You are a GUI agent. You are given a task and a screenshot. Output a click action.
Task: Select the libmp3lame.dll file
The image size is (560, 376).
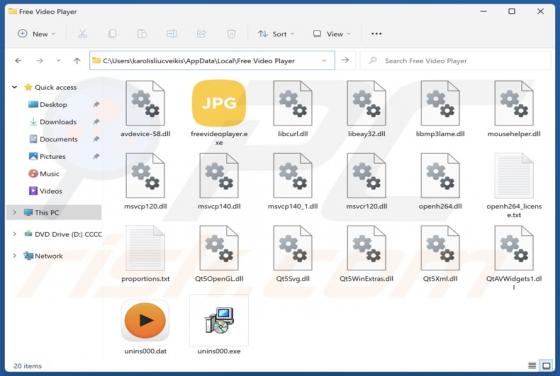point(440,109)
